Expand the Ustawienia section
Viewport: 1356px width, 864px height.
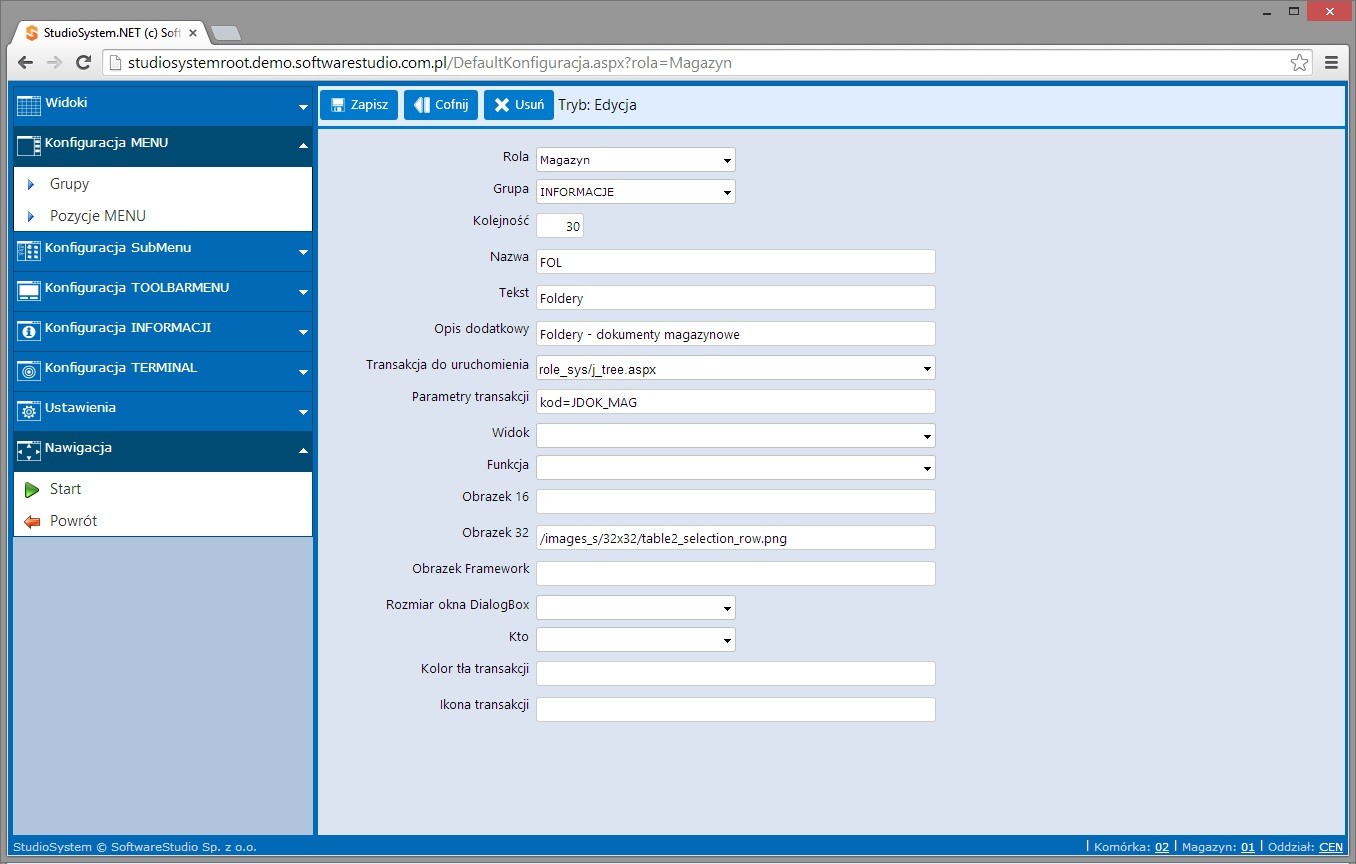pos(303,412)
